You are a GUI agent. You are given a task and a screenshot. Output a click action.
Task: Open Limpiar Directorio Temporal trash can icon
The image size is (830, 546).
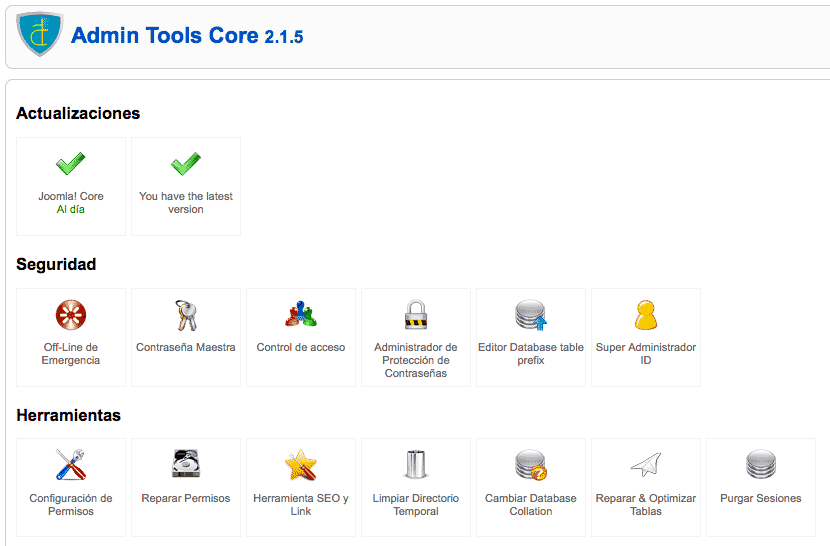pyautogui.click(x=416, y=464)
